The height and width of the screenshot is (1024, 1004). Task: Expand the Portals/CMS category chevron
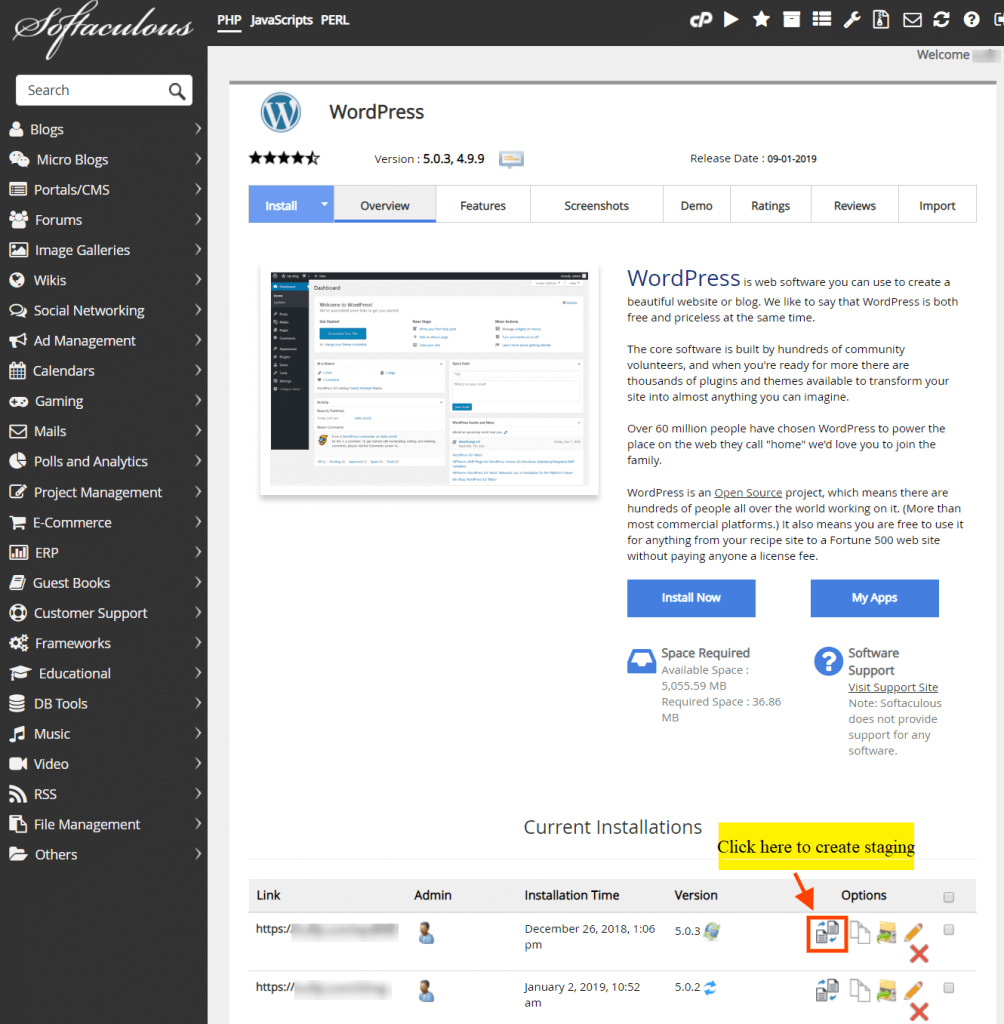click(x=198, y=189)
